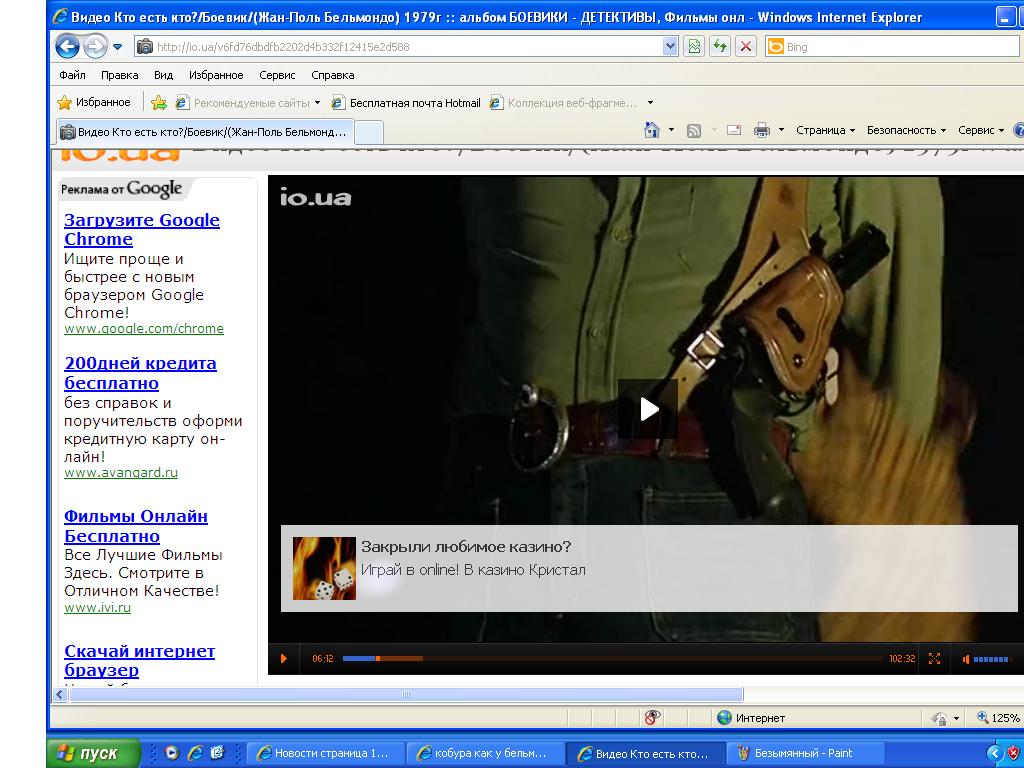Click the RSS feeds icon

pyautogui.click(x=694, y=131)
